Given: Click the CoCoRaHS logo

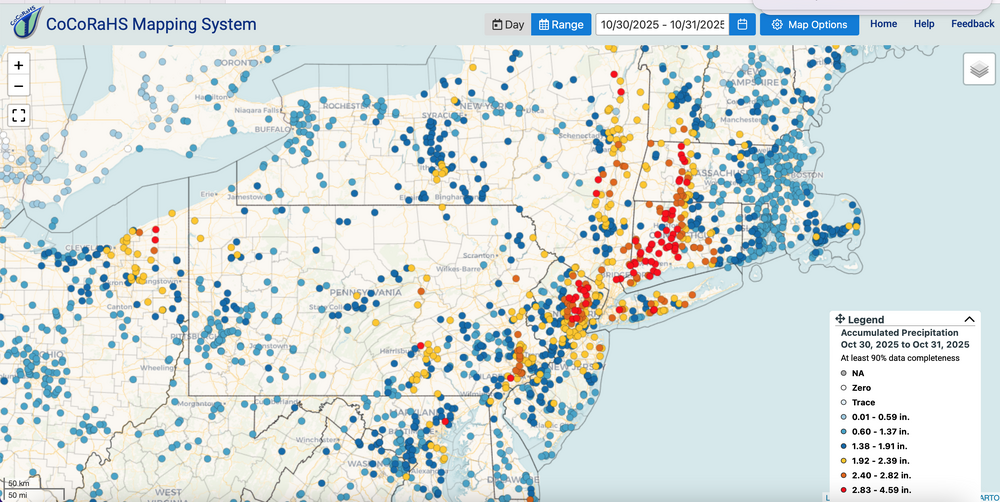Looking at the screenshot, I should (x=24, y=24).
